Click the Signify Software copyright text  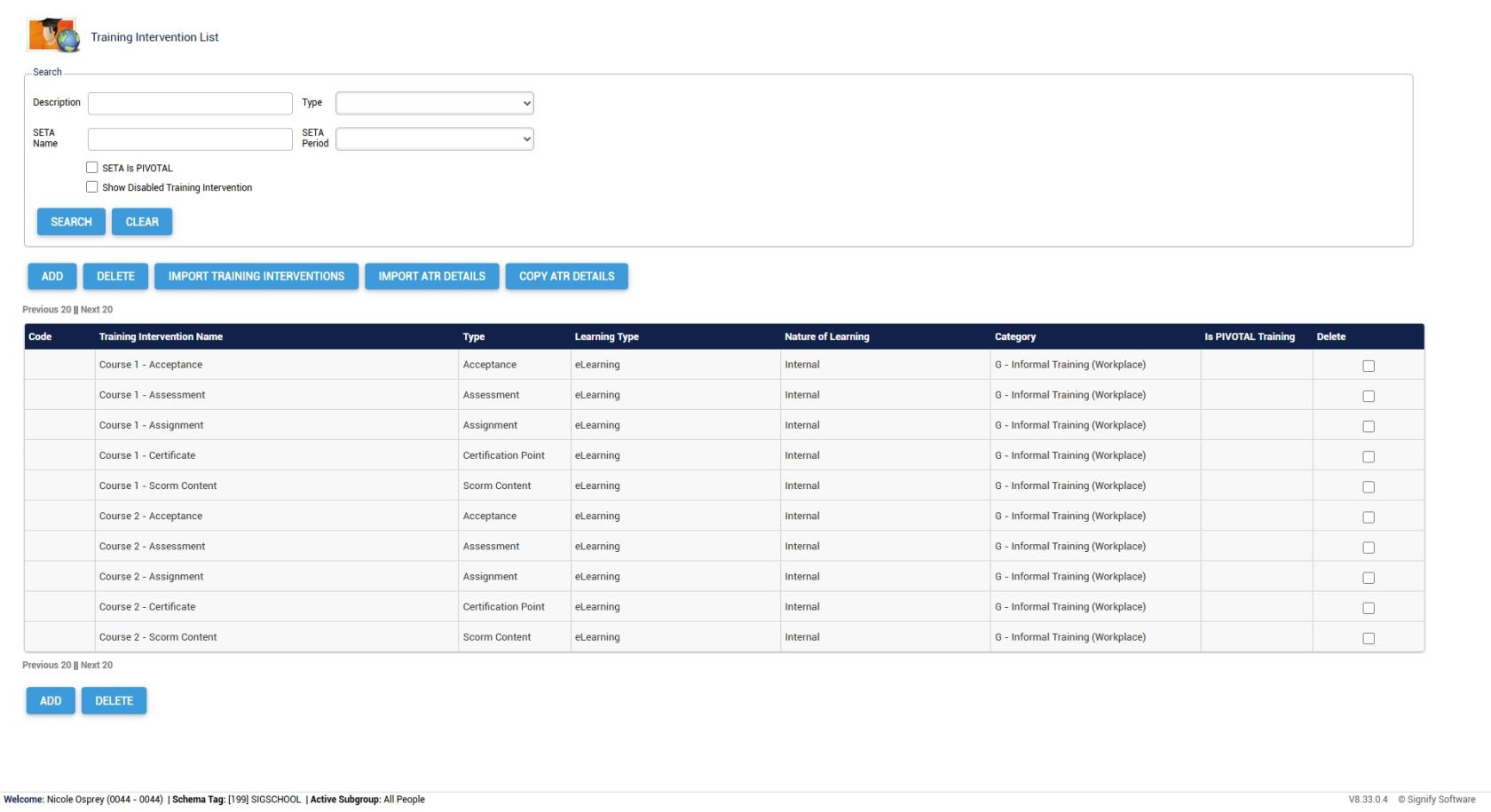pyautogui.click(x=1437, y=800)
